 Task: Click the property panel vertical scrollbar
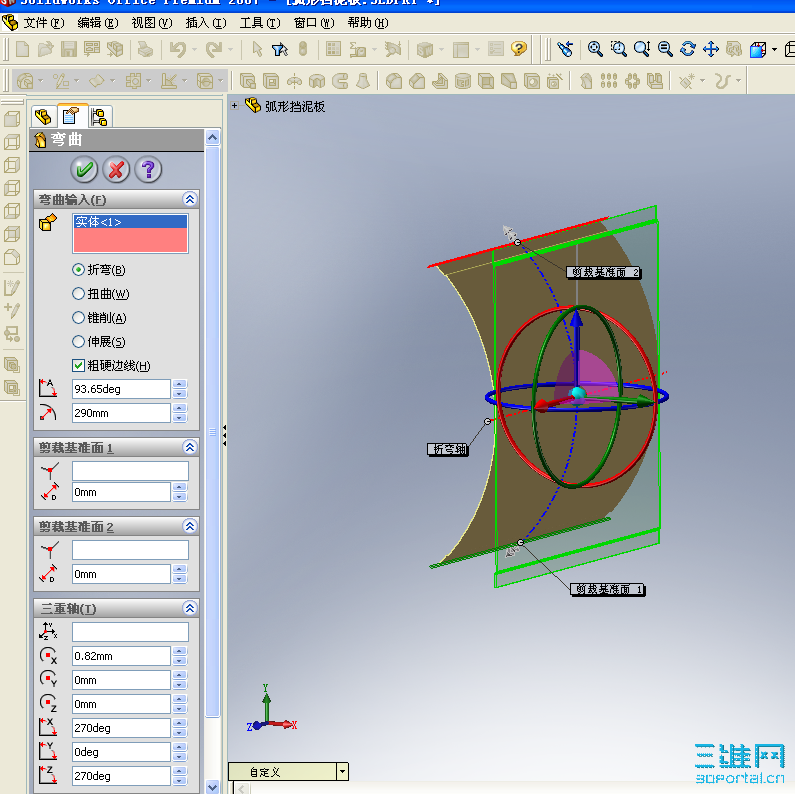pyautogui.click(x=212, y=431)
